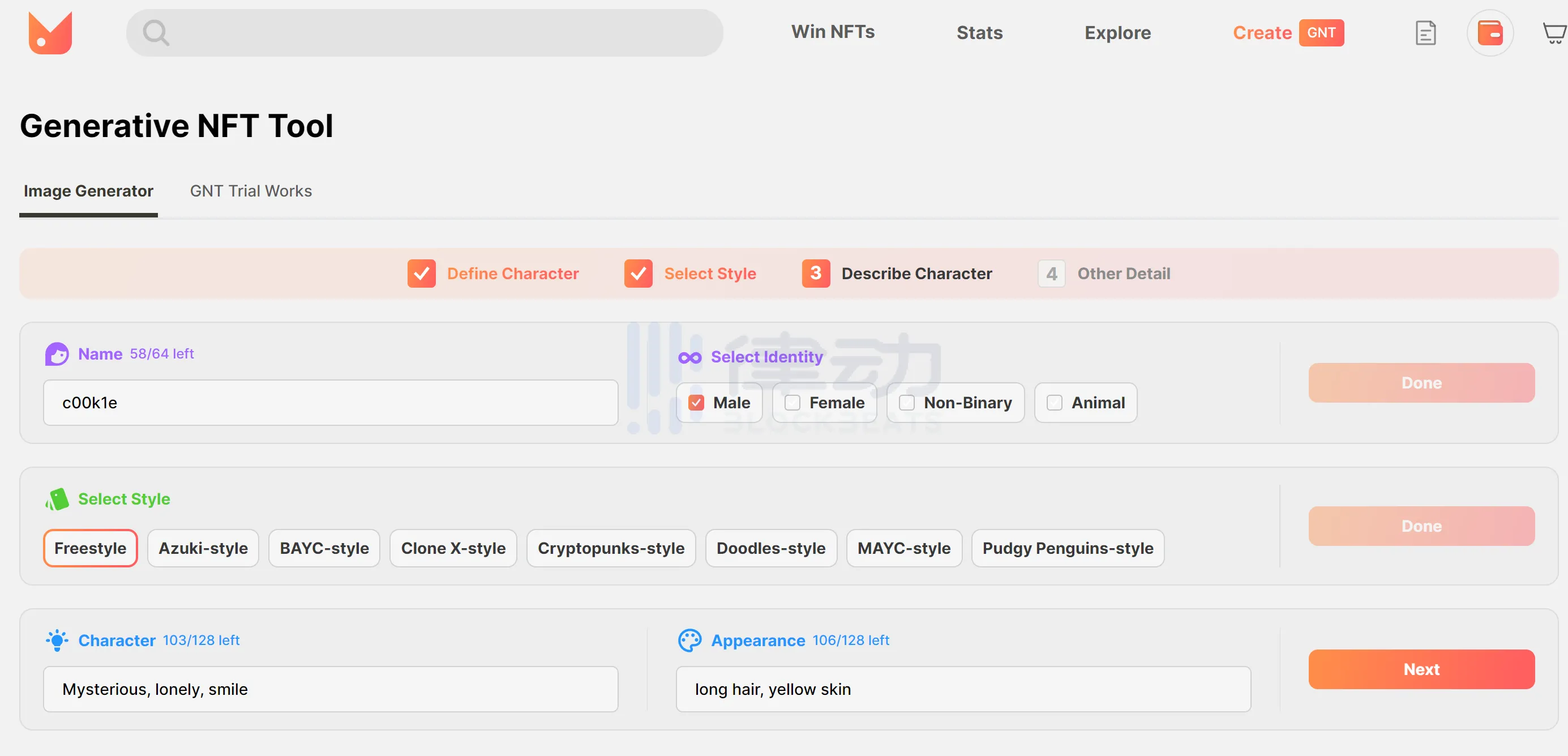Switch to Image Generator tab

[88, 190]
